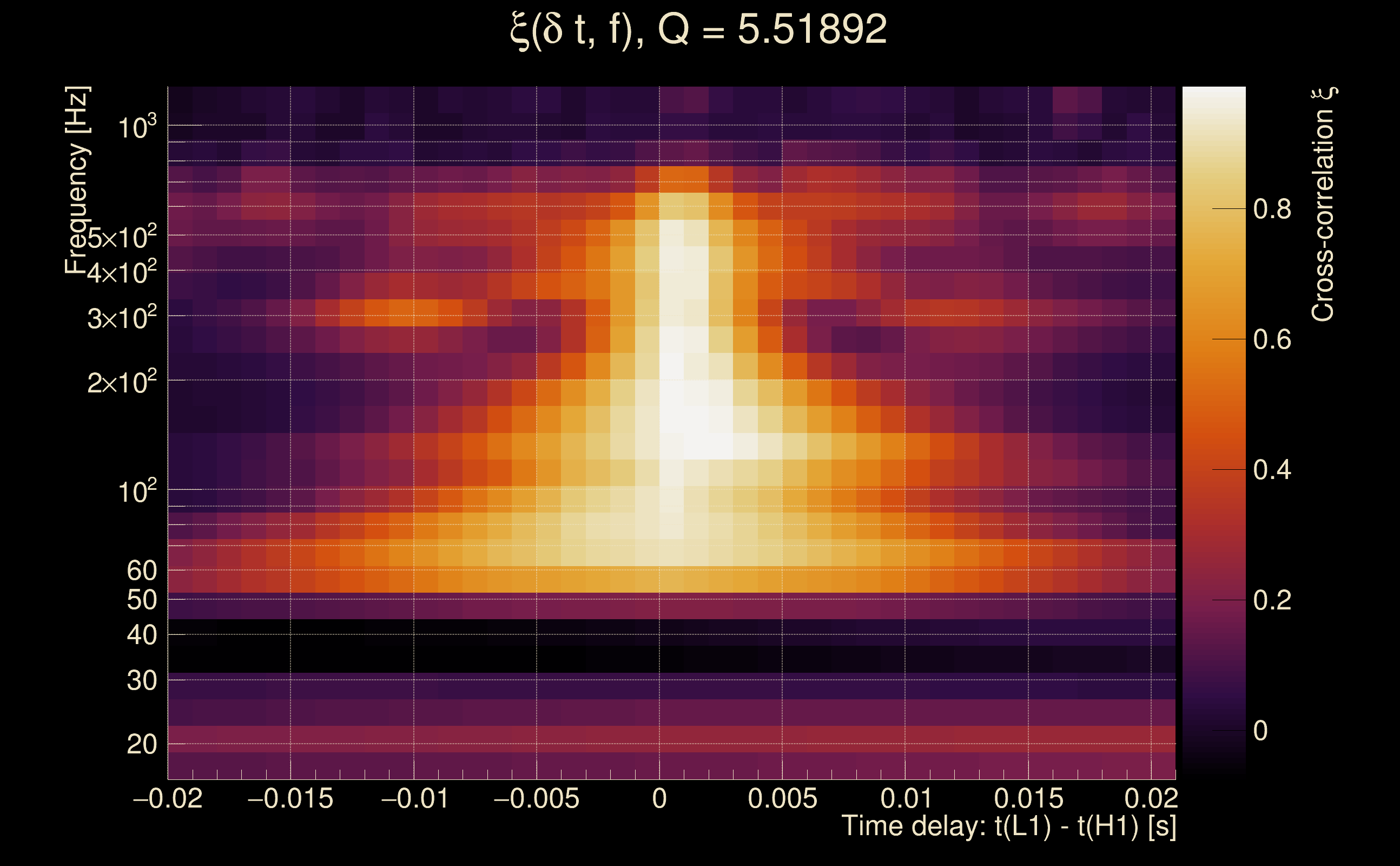Click the plot title showing Q = 5.51892
This screenshot has height=866, width=1400.
(698, 30)
